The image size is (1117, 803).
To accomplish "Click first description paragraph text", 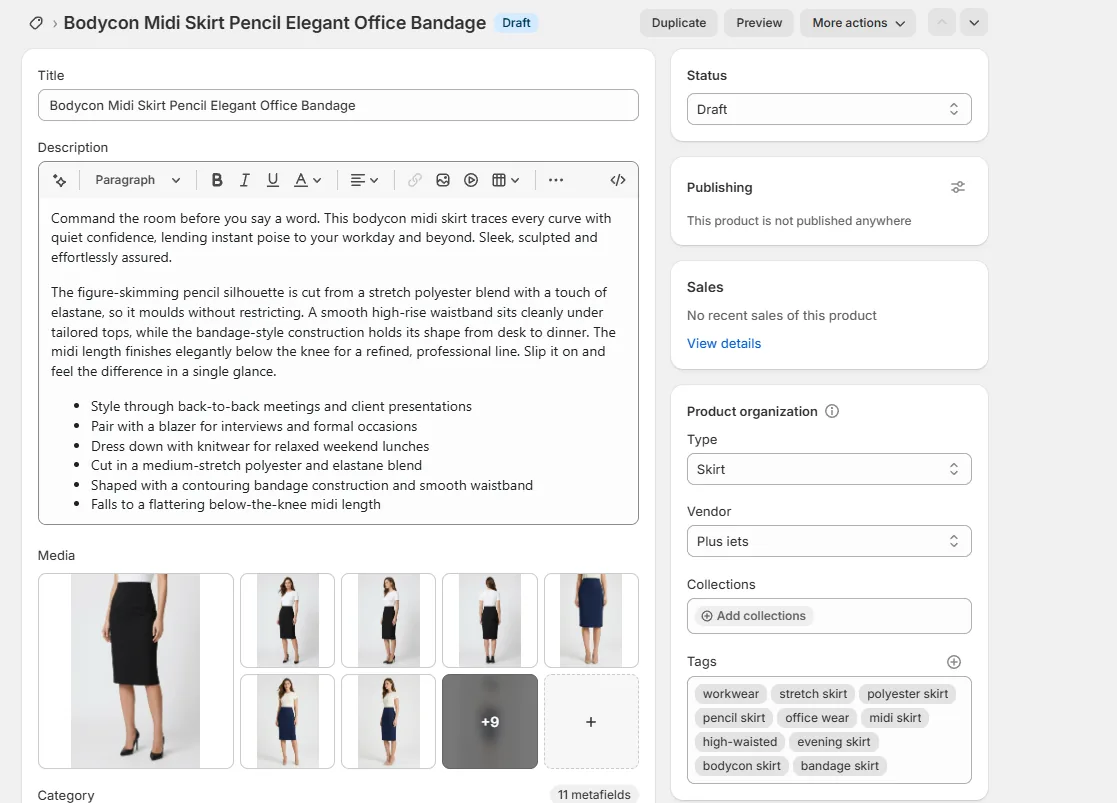I will (x=331, y=238).
